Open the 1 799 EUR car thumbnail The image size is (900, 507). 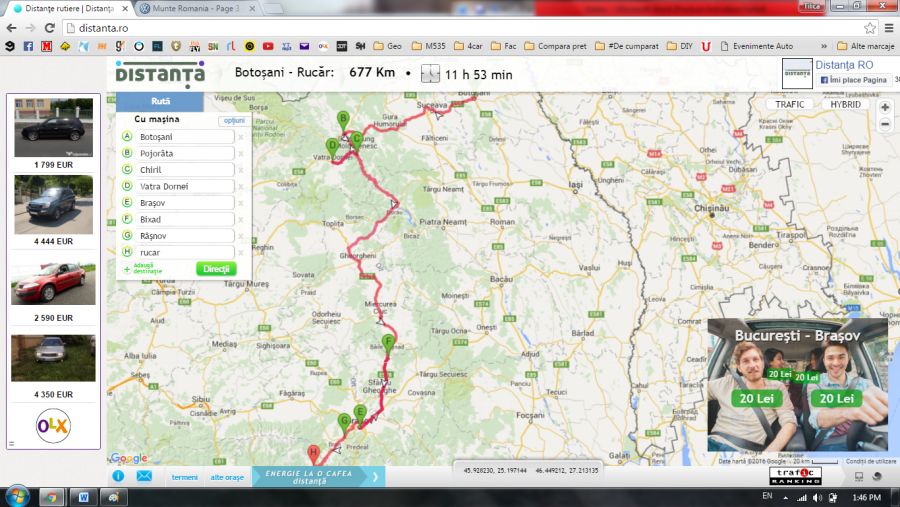[54, 127]
